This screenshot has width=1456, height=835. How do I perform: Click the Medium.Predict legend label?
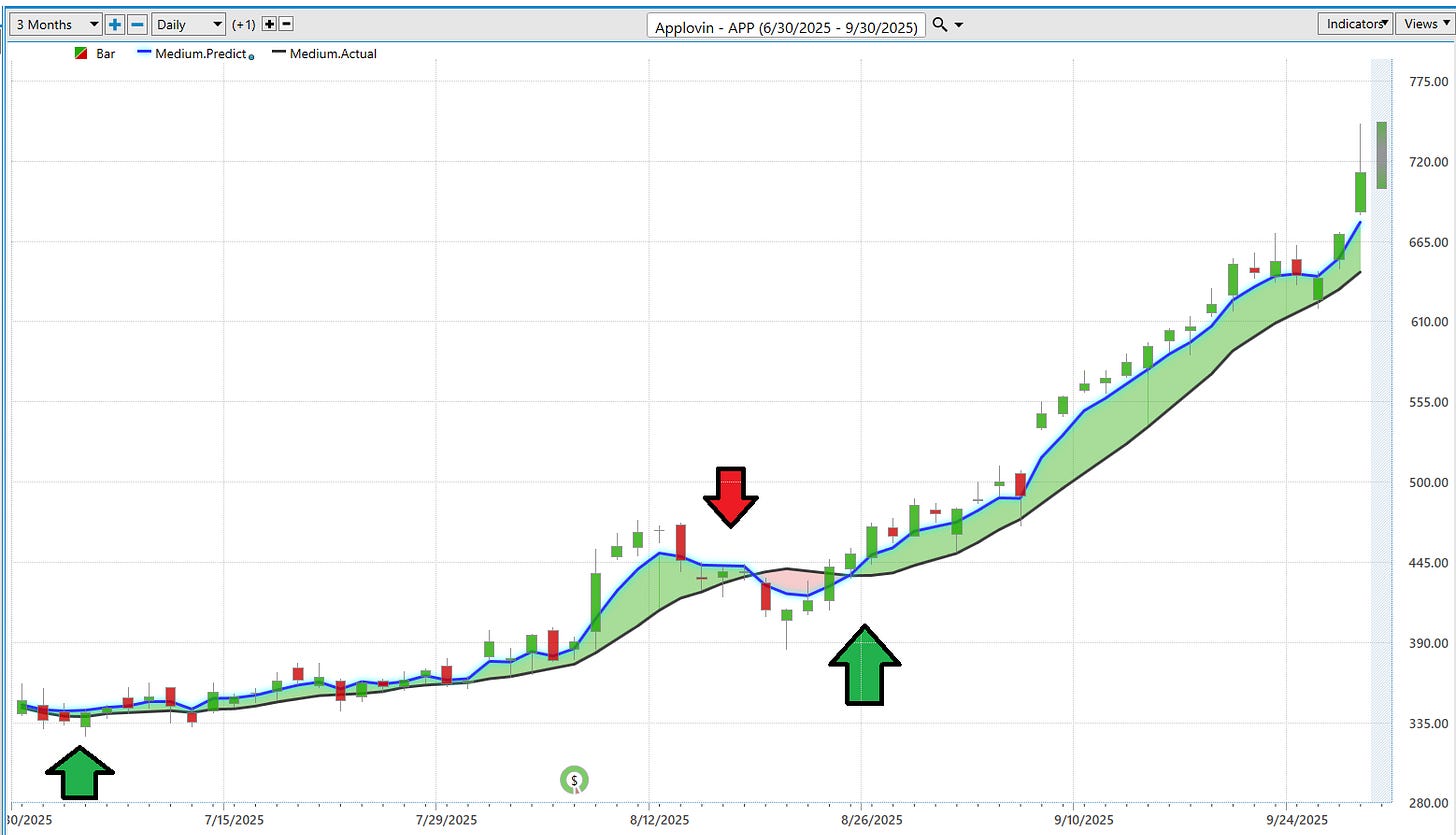pos(200,54)
